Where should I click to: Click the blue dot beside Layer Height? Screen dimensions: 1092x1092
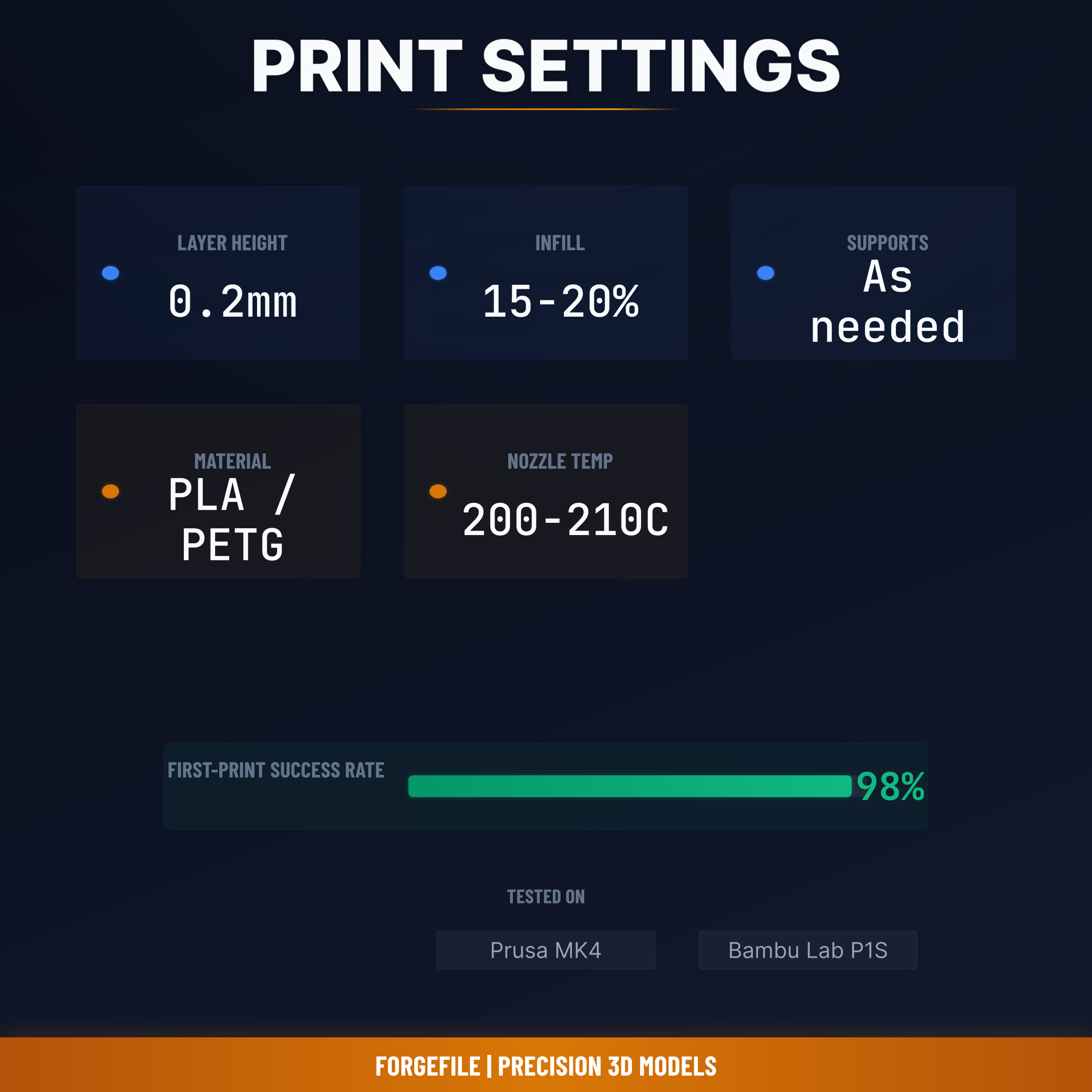coord(110,273)
